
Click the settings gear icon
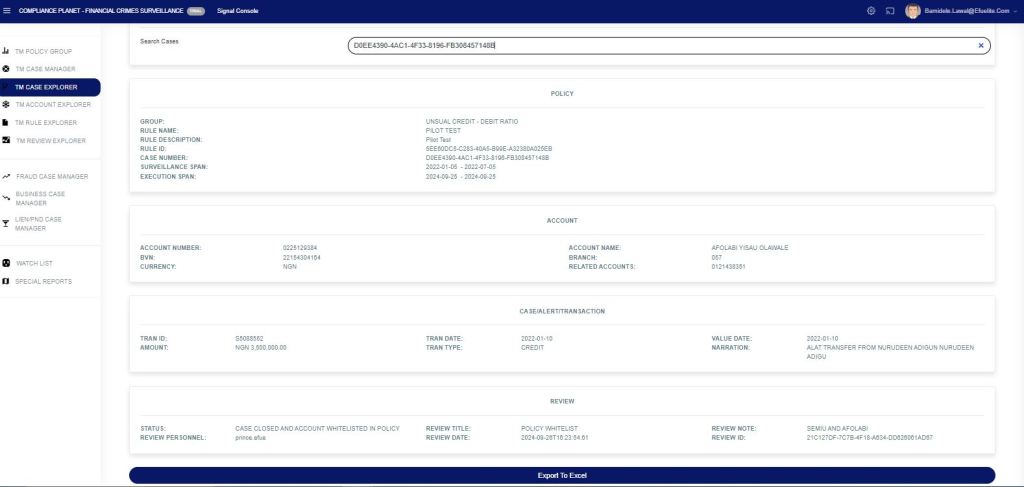tap(871, 10)
